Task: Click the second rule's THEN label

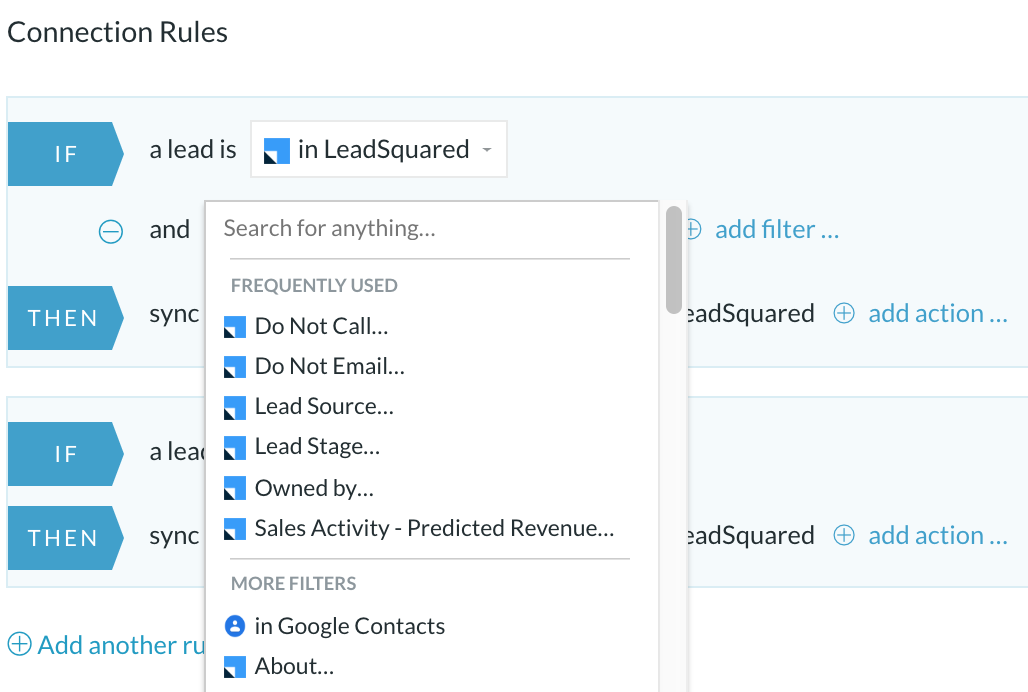Action: click(x=66, y=538)
